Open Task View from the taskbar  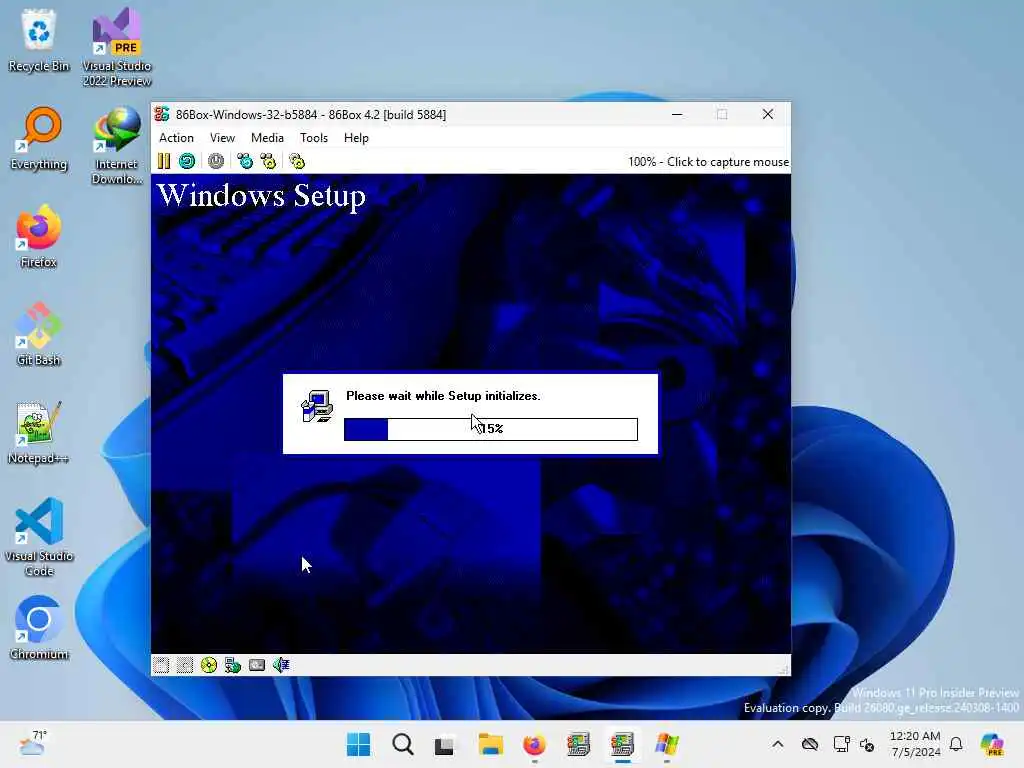pos(445,744)
